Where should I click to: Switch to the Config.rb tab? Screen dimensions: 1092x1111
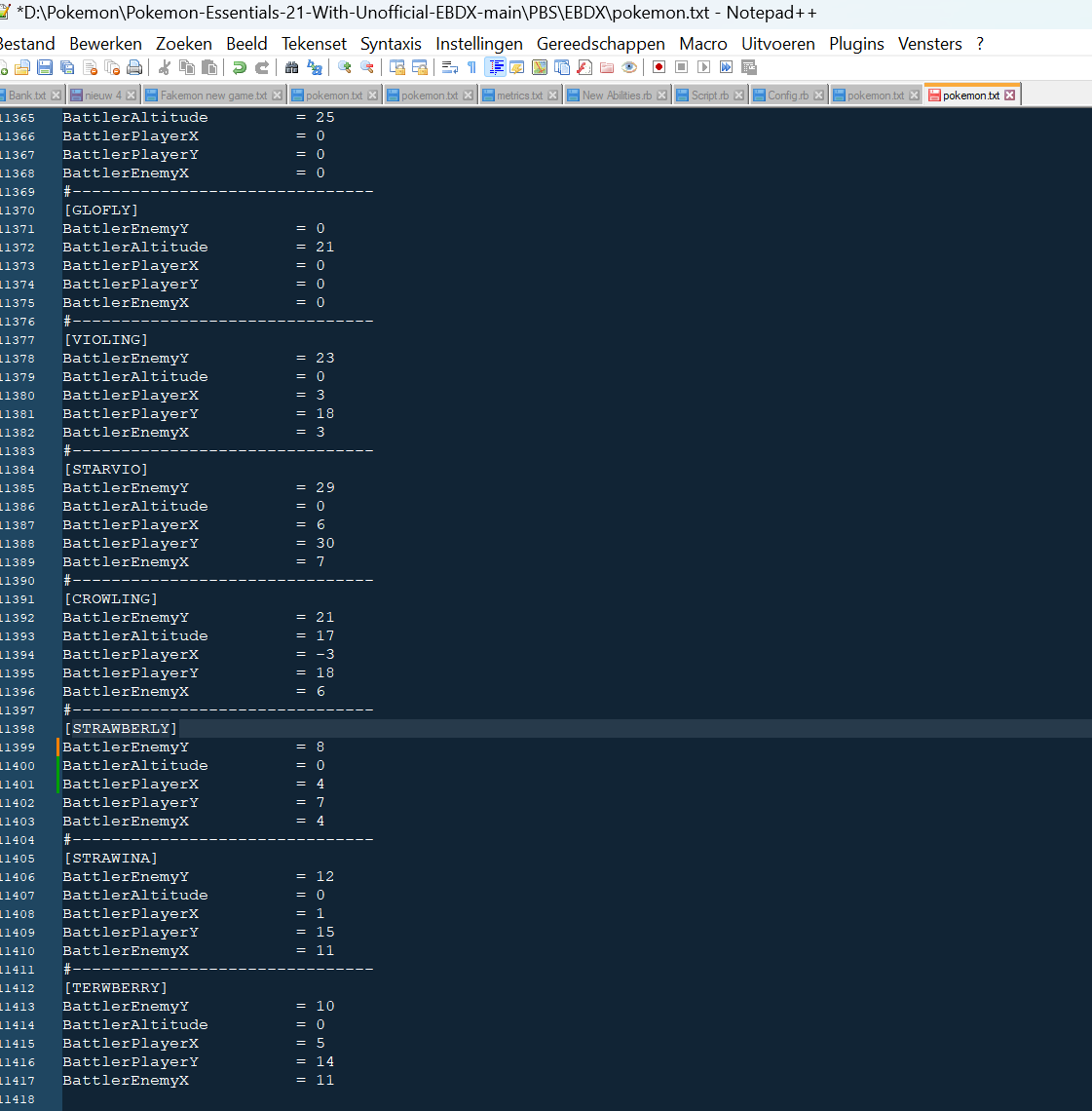783,96
